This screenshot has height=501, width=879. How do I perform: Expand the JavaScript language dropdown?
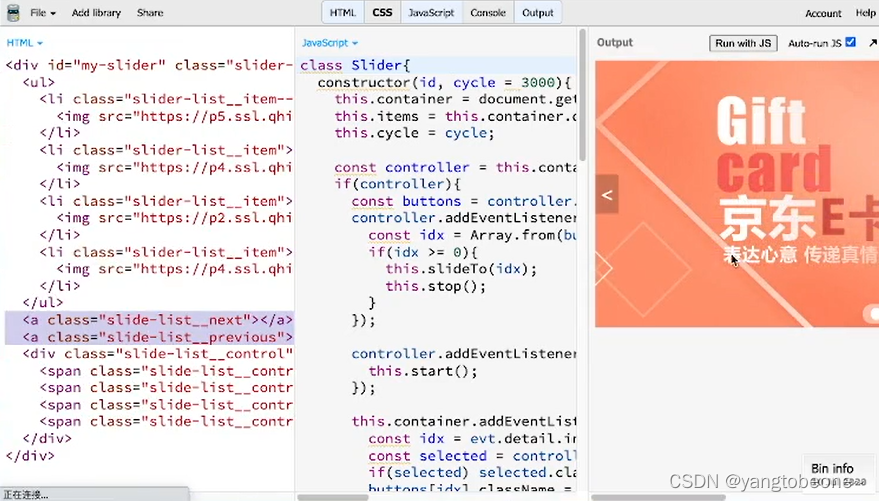point(330,43)
